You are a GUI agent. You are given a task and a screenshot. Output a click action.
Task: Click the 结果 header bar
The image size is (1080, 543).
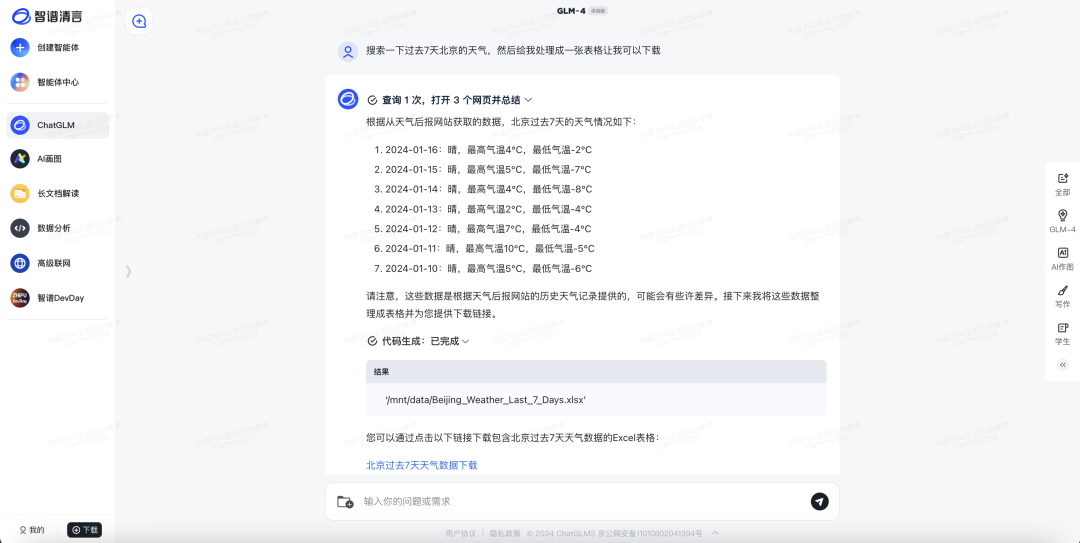pyautogui.click(x=596, y=371)
